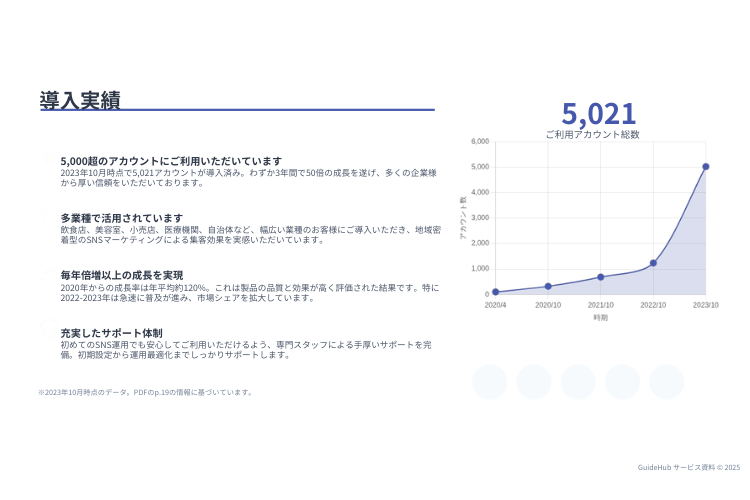Click the GuideHub サービス資料 footer text

pos(689,467)
